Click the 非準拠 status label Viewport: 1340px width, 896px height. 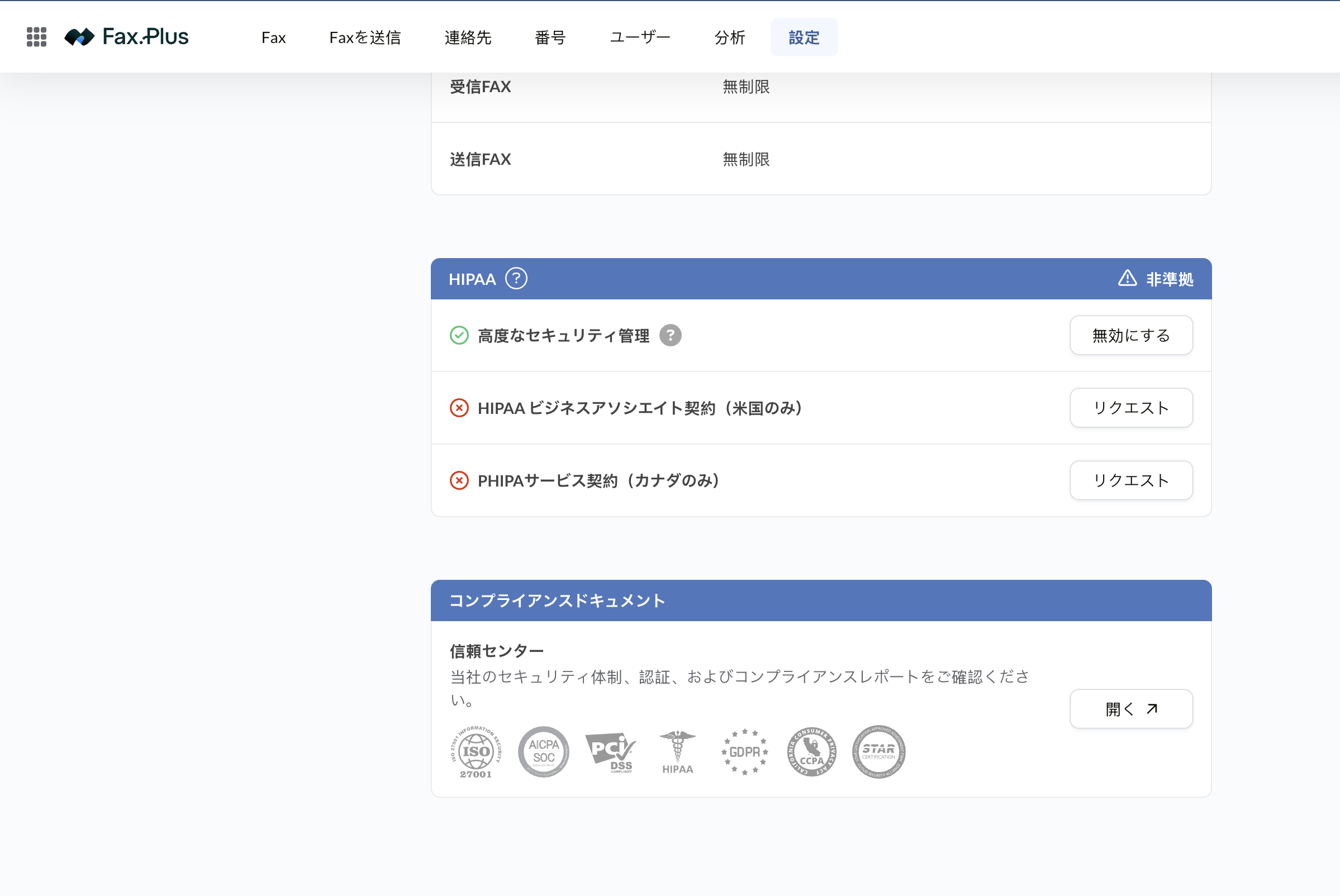tap(1169, 279)
